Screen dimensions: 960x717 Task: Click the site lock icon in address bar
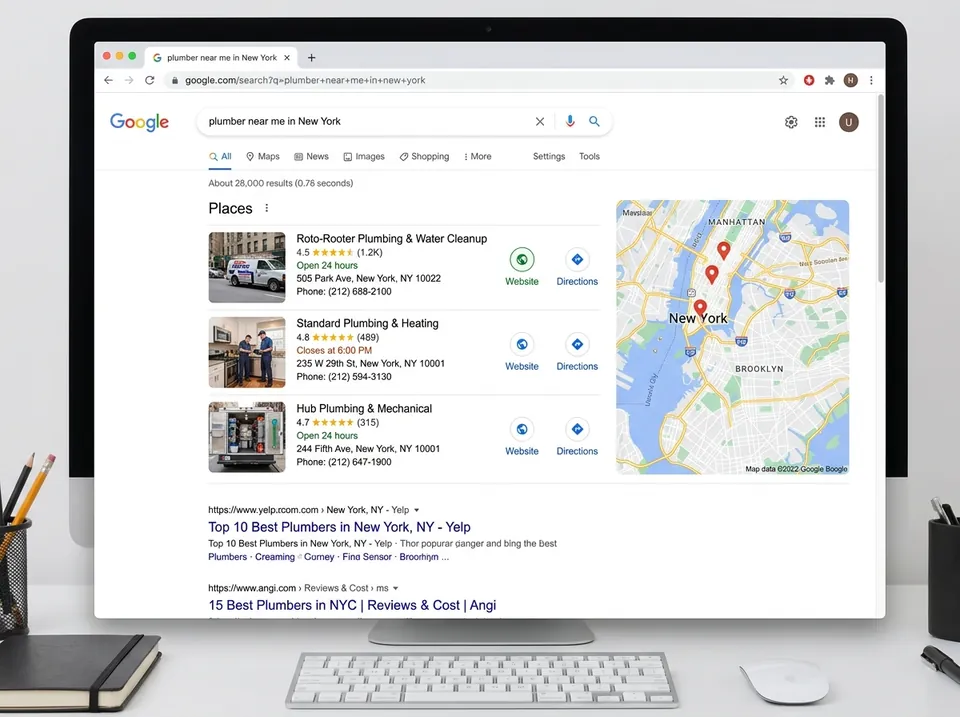coord(174,80)
